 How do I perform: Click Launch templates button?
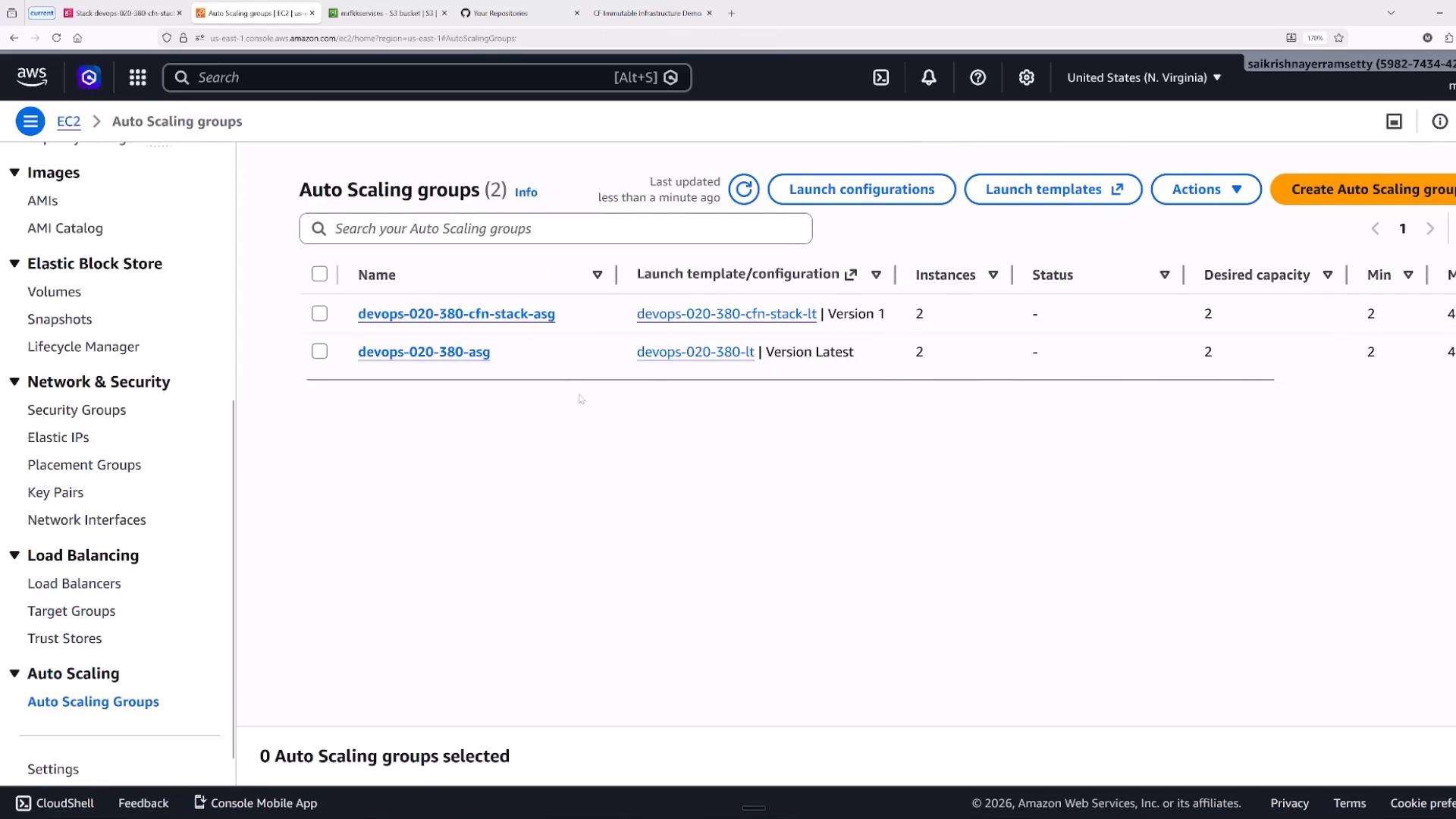1053,190
